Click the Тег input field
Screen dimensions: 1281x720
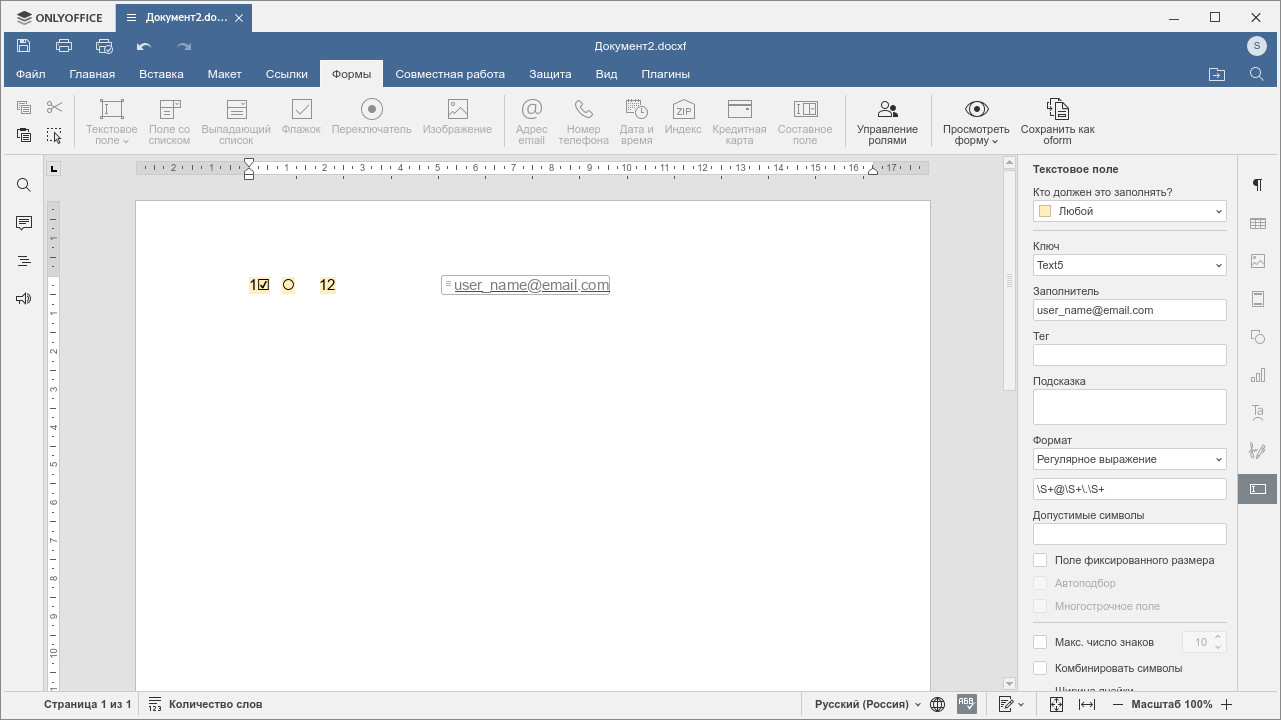pyautogui.click(x=1129, y=355)
